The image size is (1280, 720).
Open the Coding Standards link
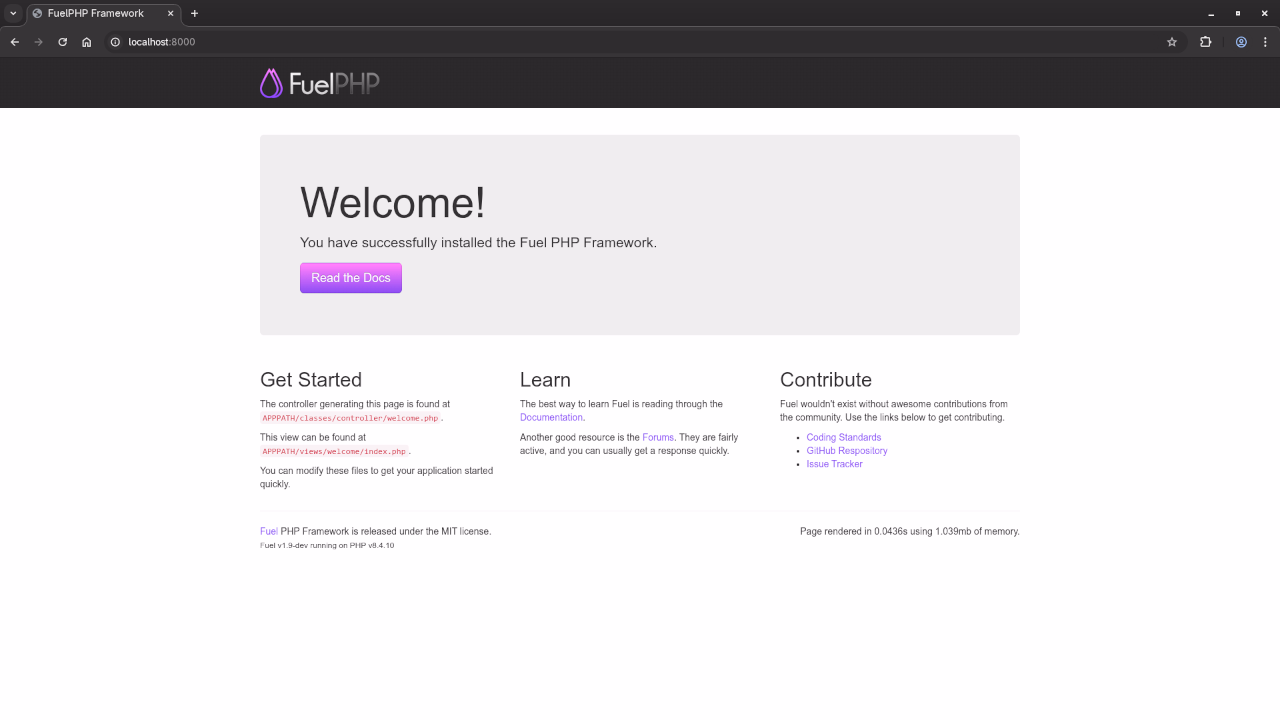pyautogui.click(x=844, y=437)
